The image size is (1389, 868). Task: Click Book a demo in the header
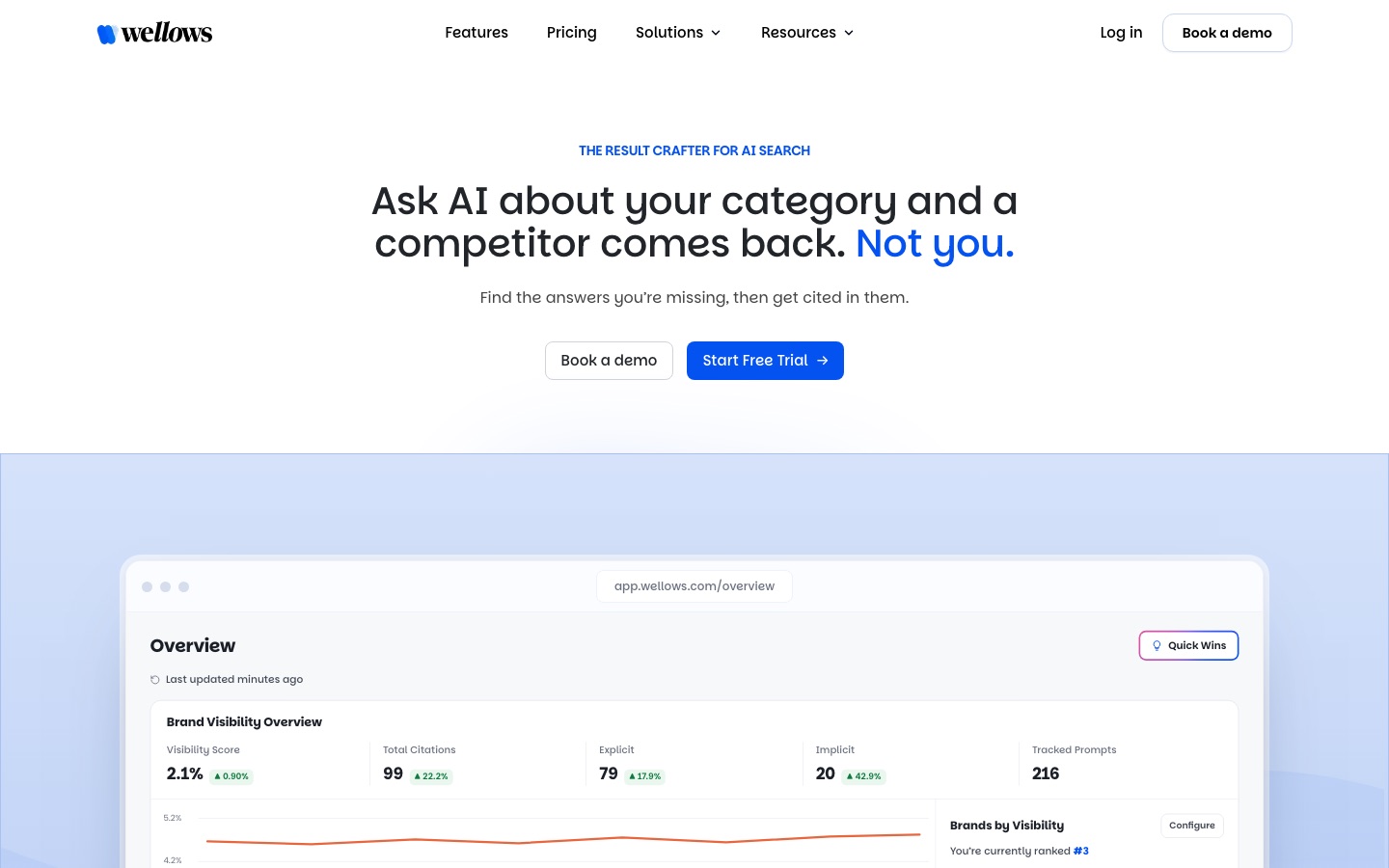[1227, 33]
